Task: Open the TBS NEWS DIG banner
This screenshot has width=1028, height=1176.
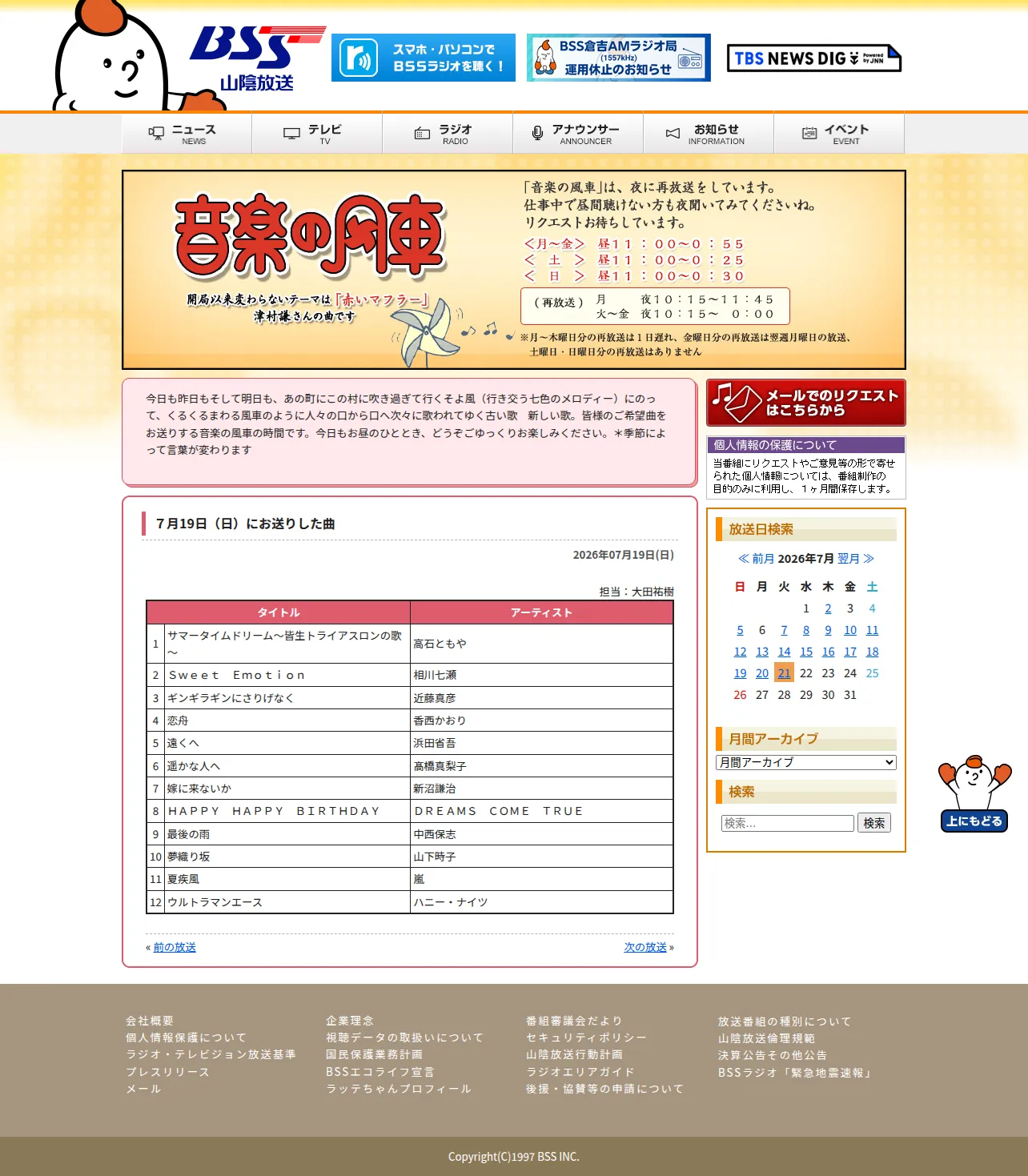Action: 814,58
